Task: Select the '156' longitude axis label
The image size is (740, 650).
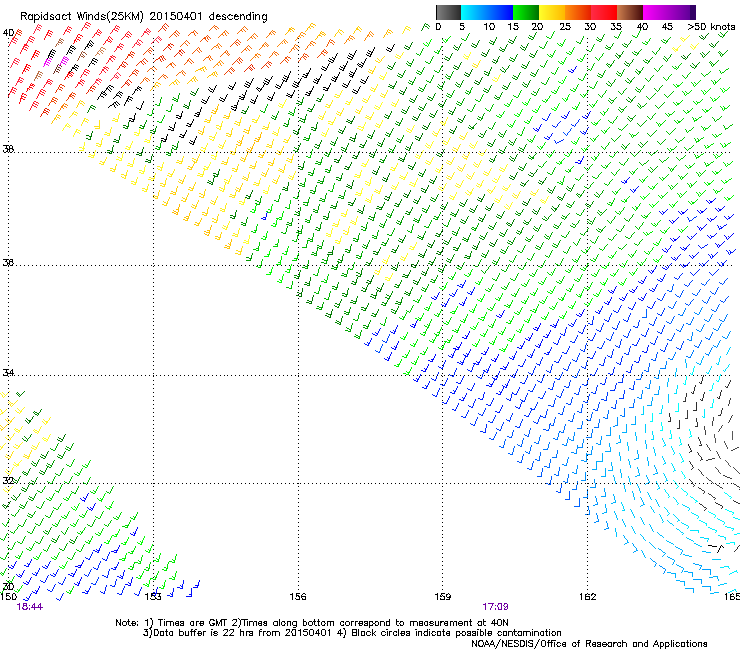Action: click(298, 597)
